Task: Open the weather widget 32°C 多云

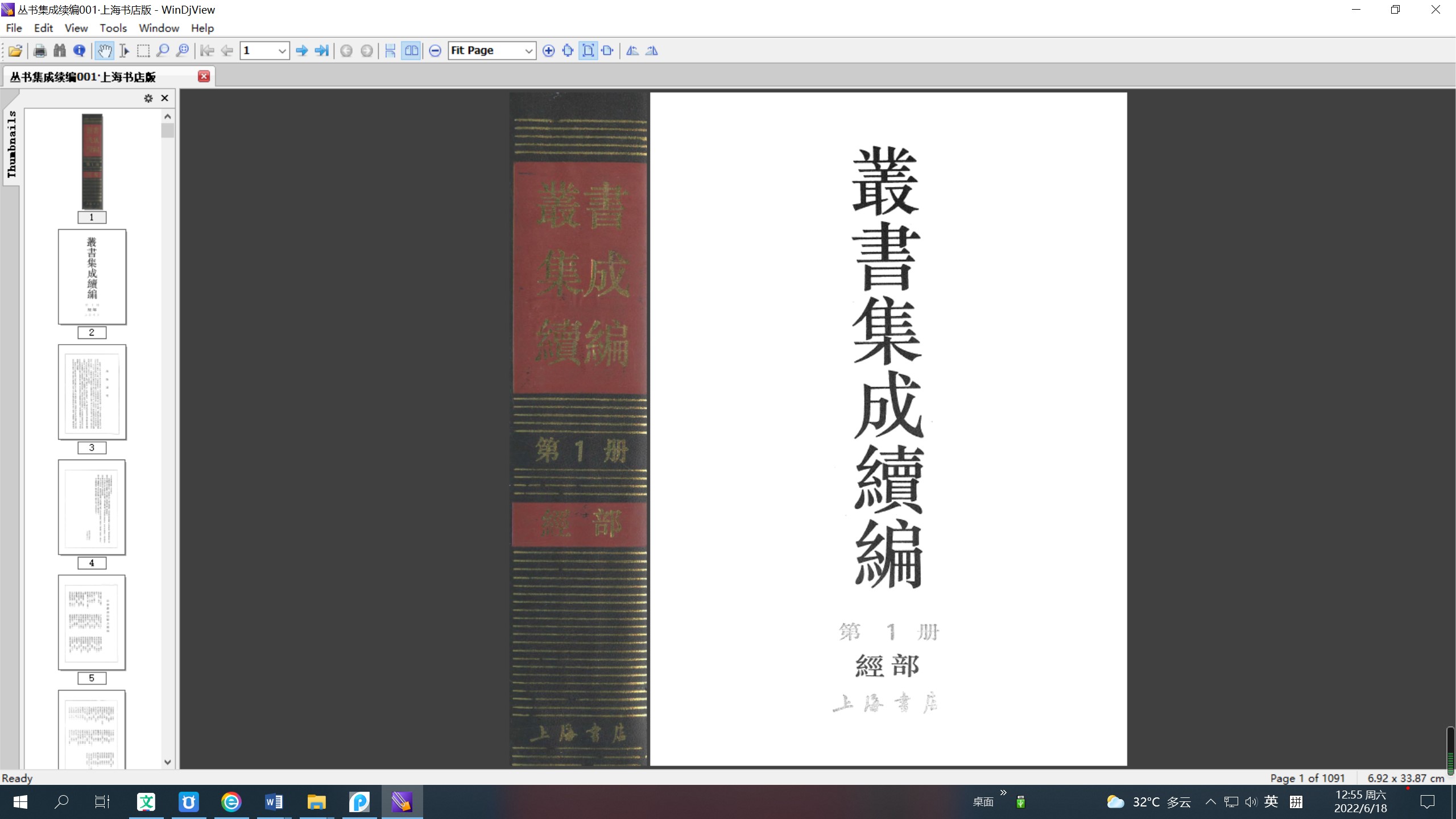Action: (x=1149, y=802)
